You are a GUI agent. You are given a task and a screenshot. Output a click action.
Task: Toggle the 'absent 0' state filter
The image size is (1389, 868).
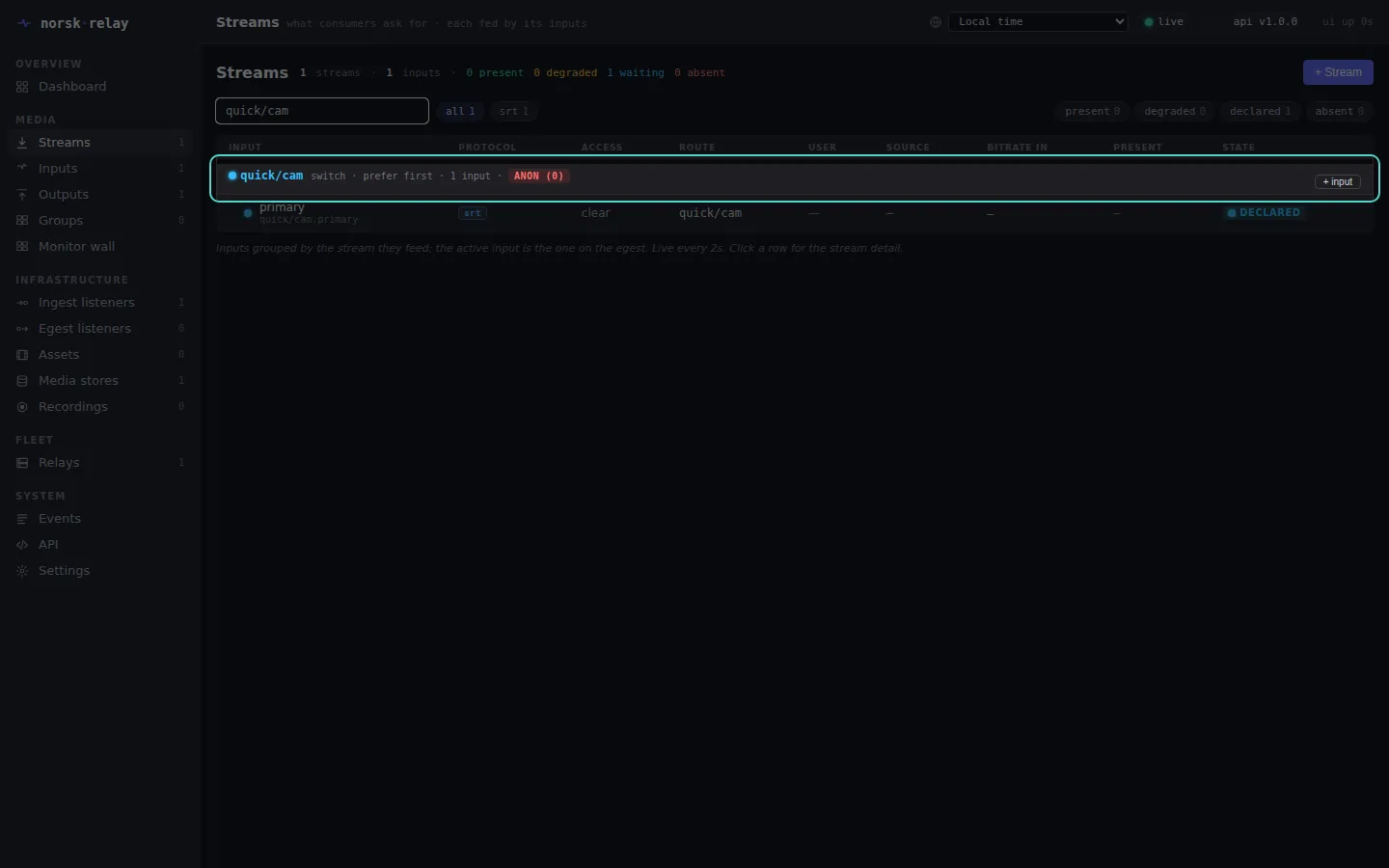point(1340,111)
